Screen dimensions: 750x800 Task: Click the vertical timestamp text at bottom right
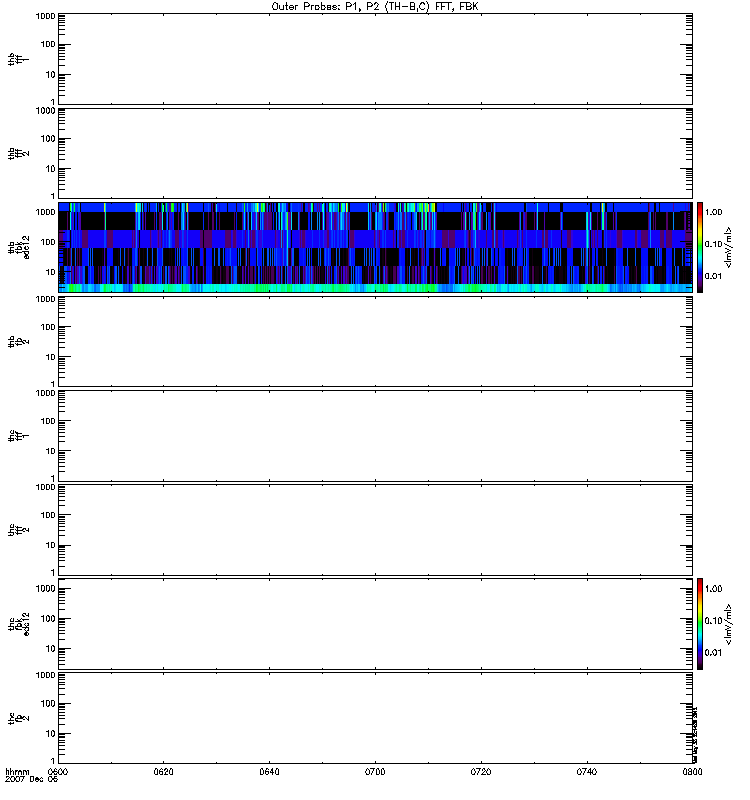click(695, 734)
